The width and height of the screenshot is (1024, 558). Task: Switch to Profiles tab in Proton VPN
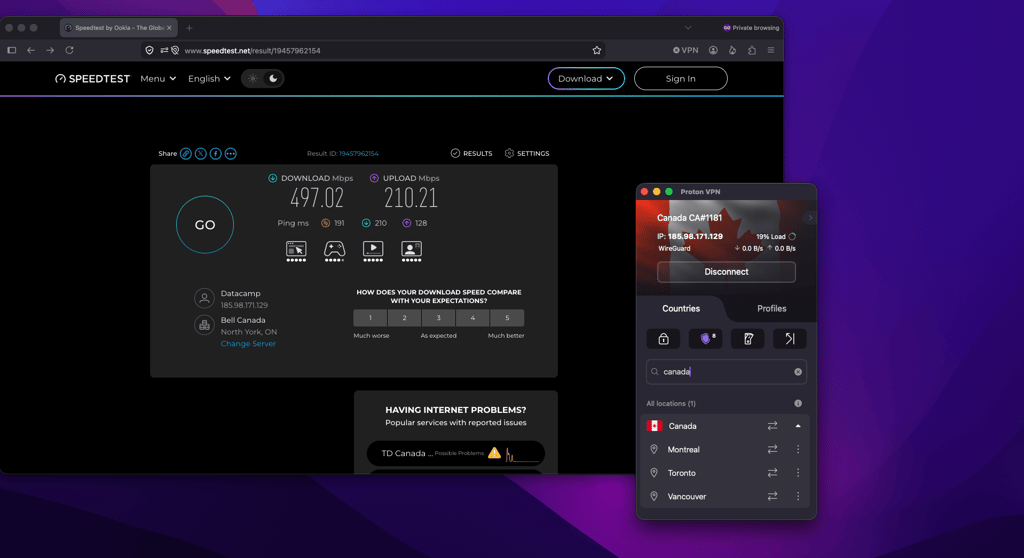771,308
